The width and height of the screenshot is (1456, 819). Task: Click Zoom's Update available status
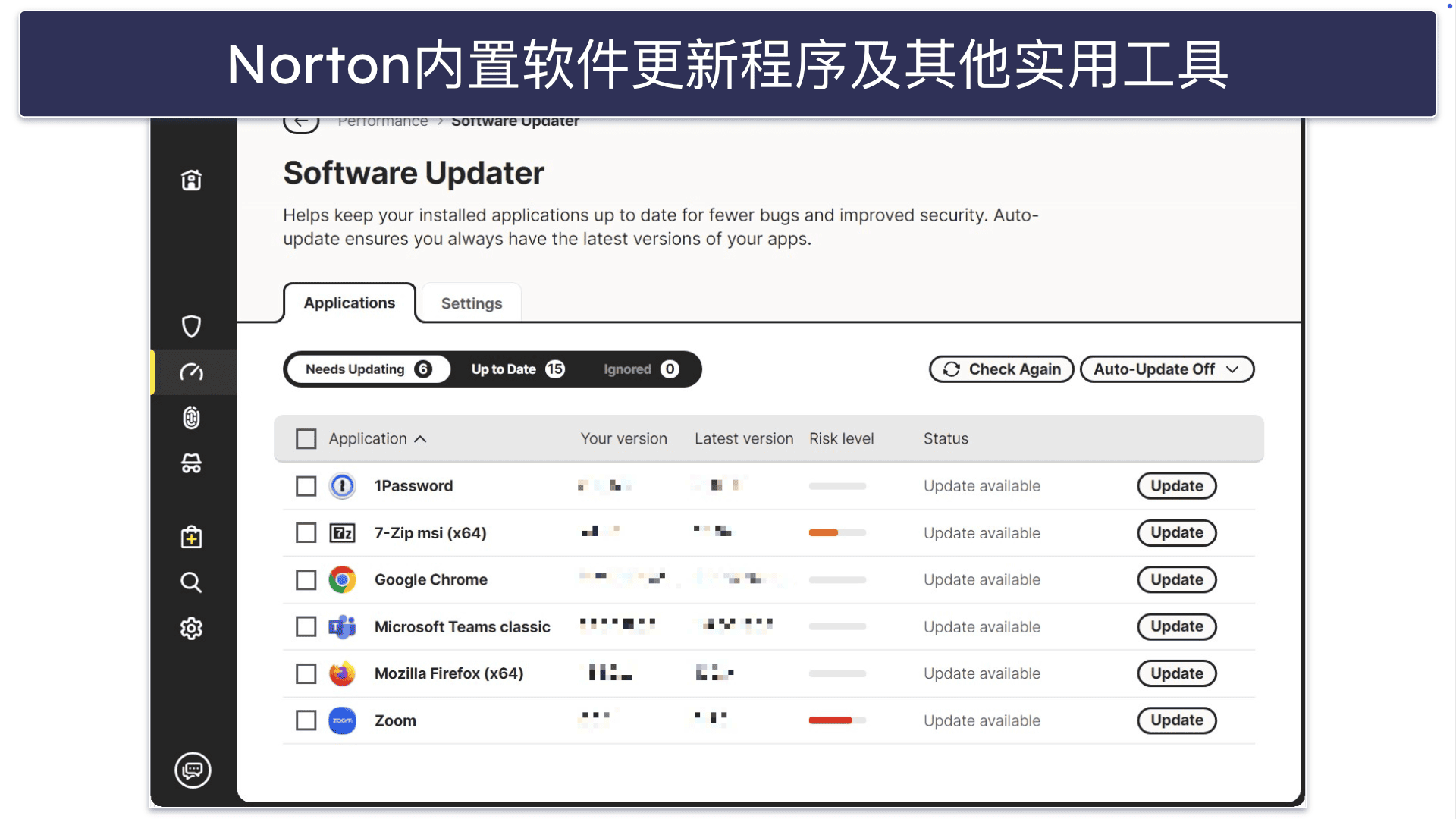982,721
